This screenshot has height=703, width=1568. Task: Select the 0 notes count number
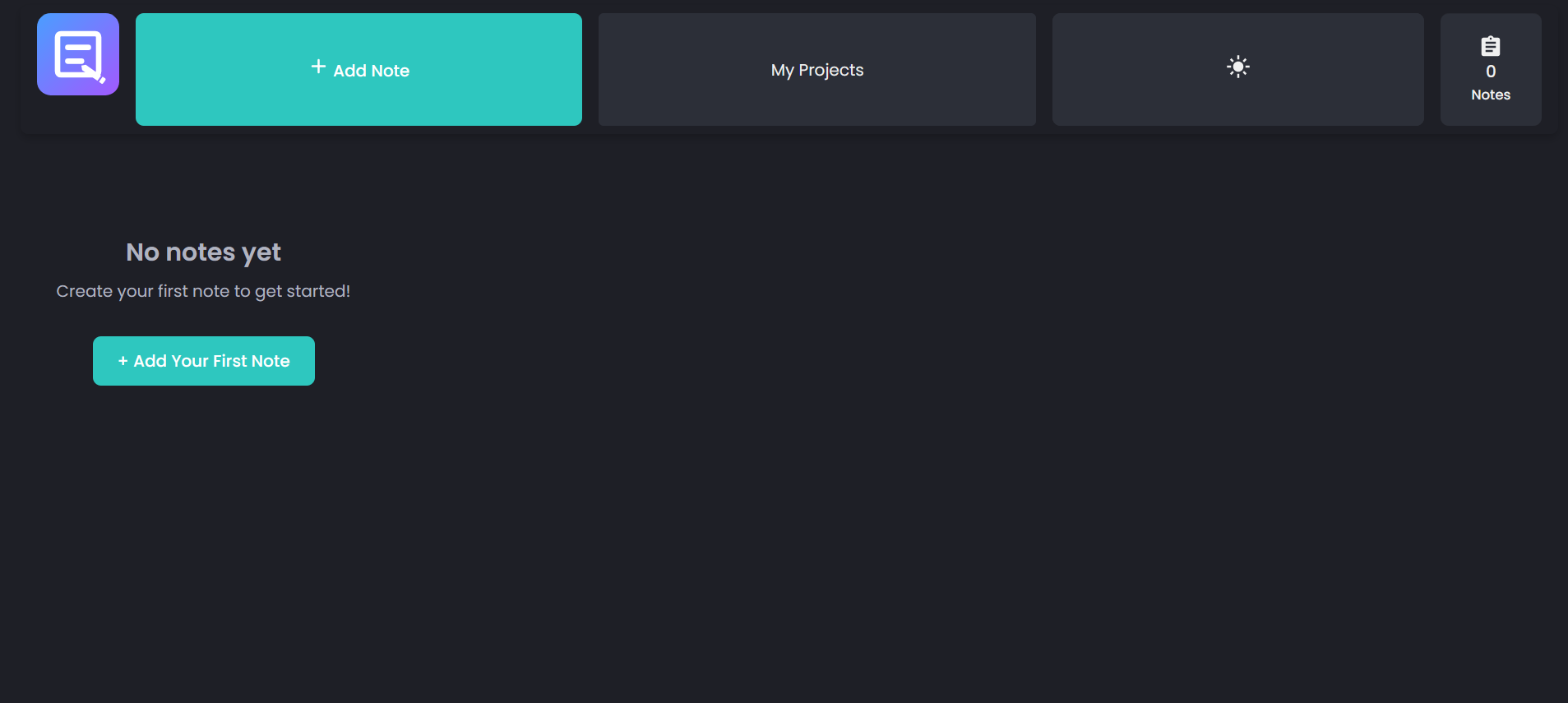(x=1490, y=72)
